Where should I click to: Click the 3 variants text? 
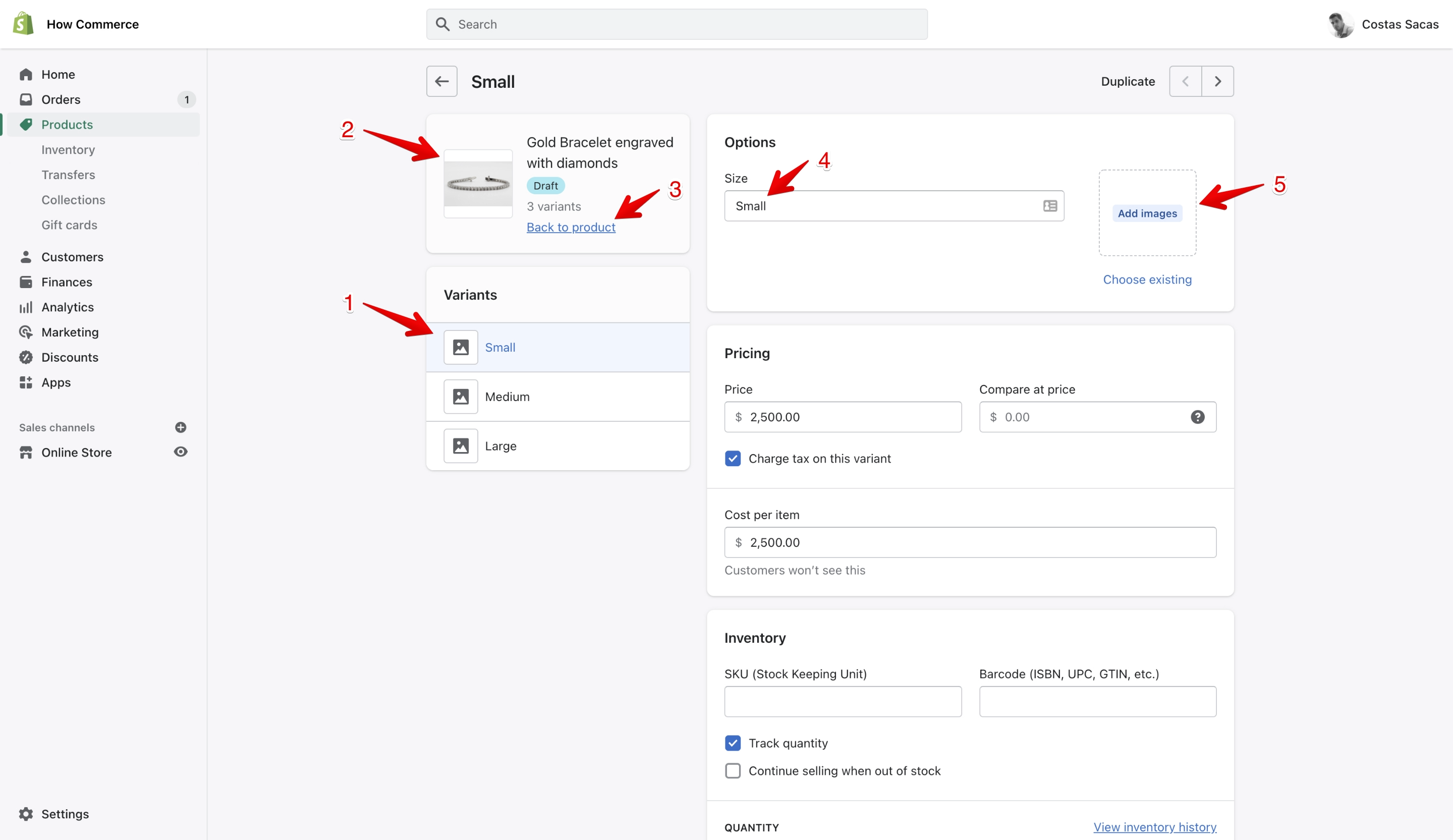coord(553,206)
